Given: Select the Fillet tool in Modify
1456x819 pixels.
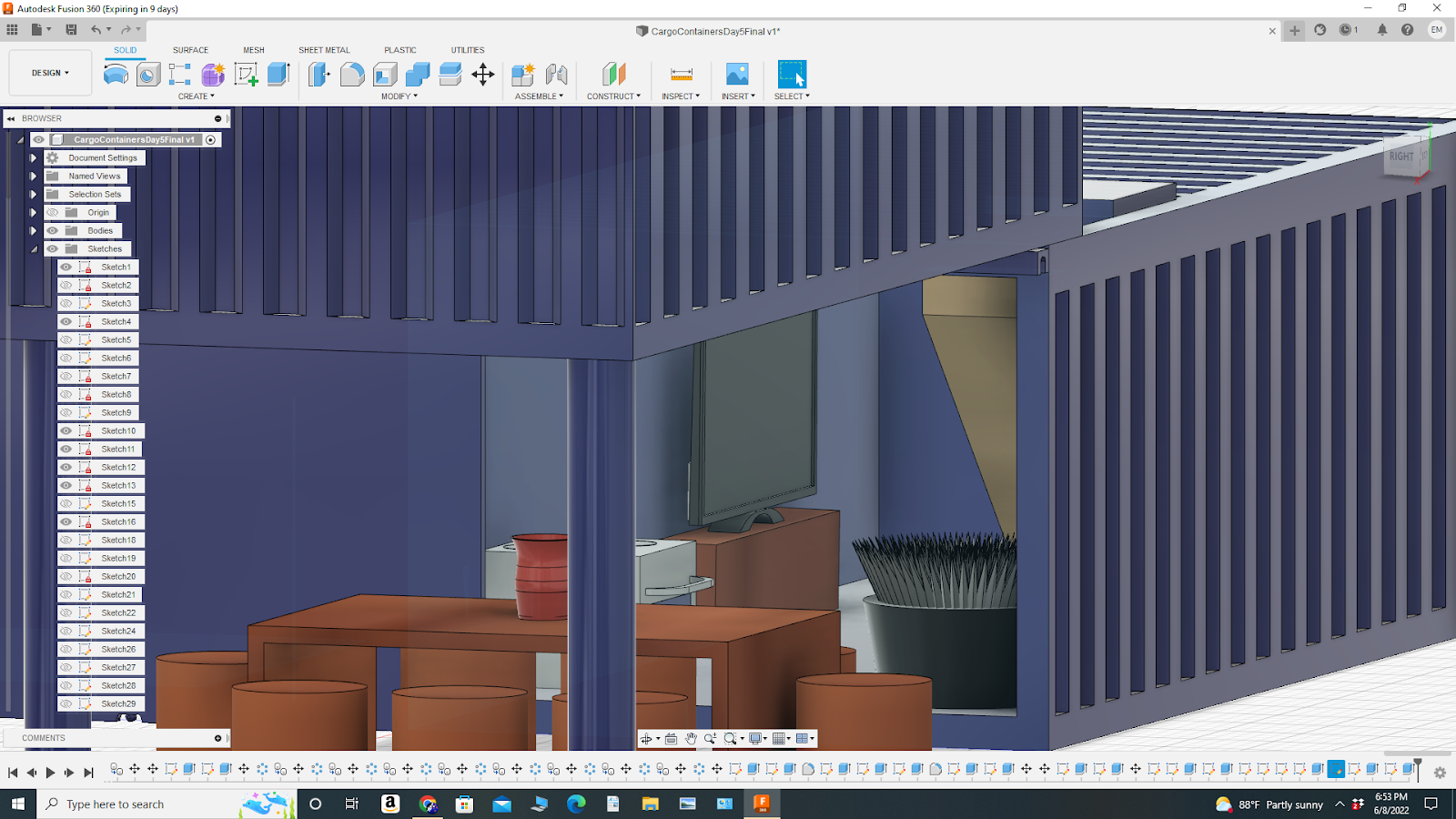Looking at the screenshot, I should pyautogui.click(x=354, y=75).
